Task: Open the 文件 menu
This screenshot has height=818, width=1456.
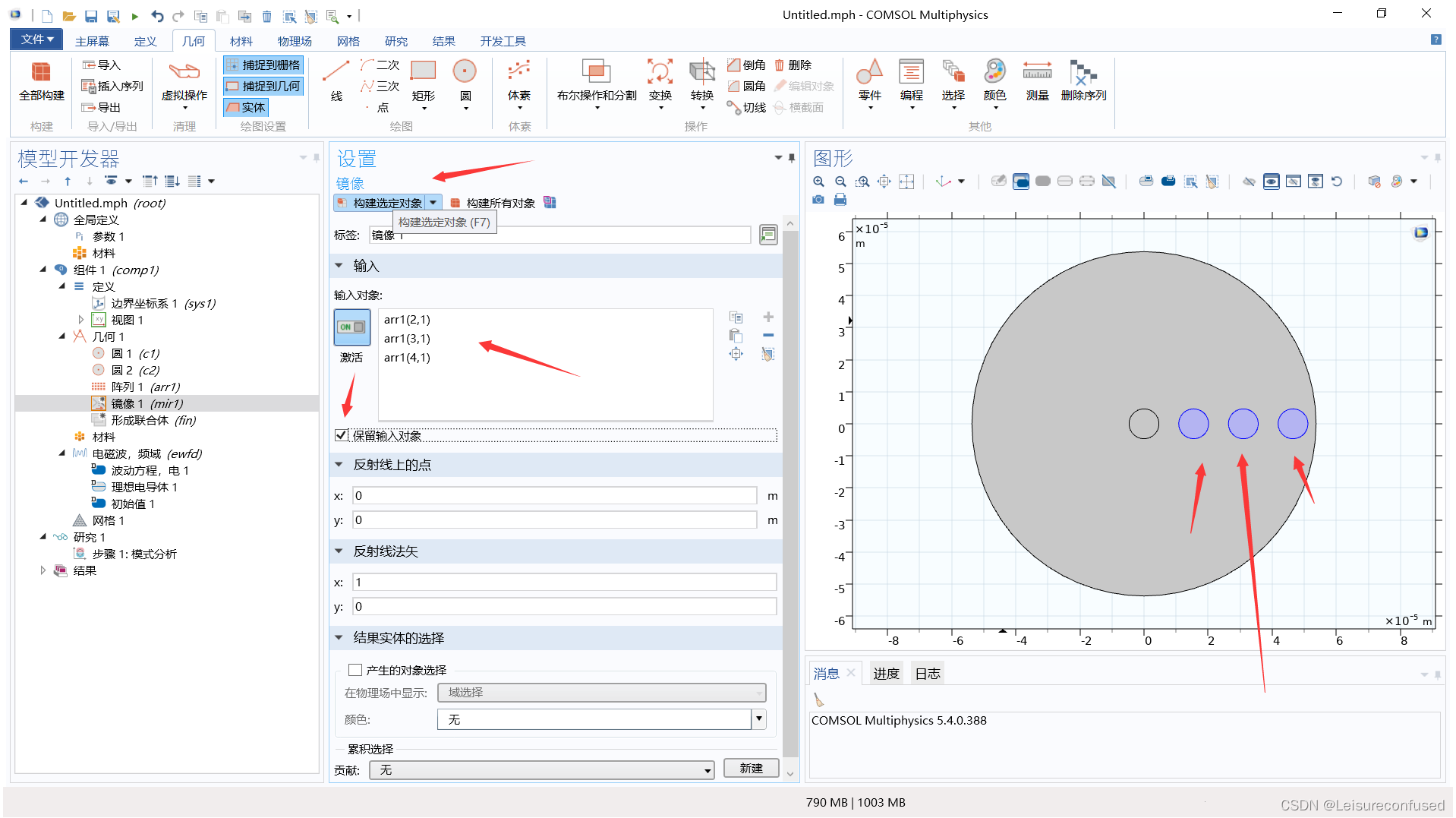Action: coord(36,39)
